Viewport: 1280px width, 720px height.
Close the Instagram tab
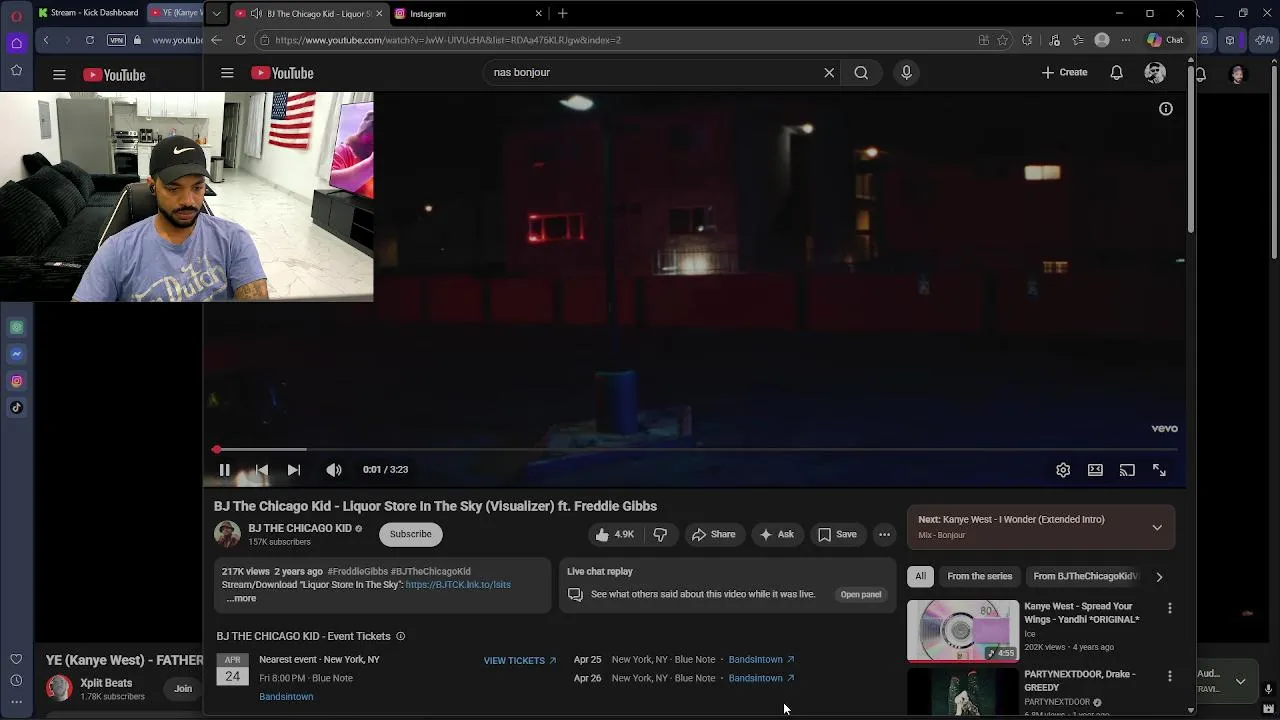pos(539,13)
